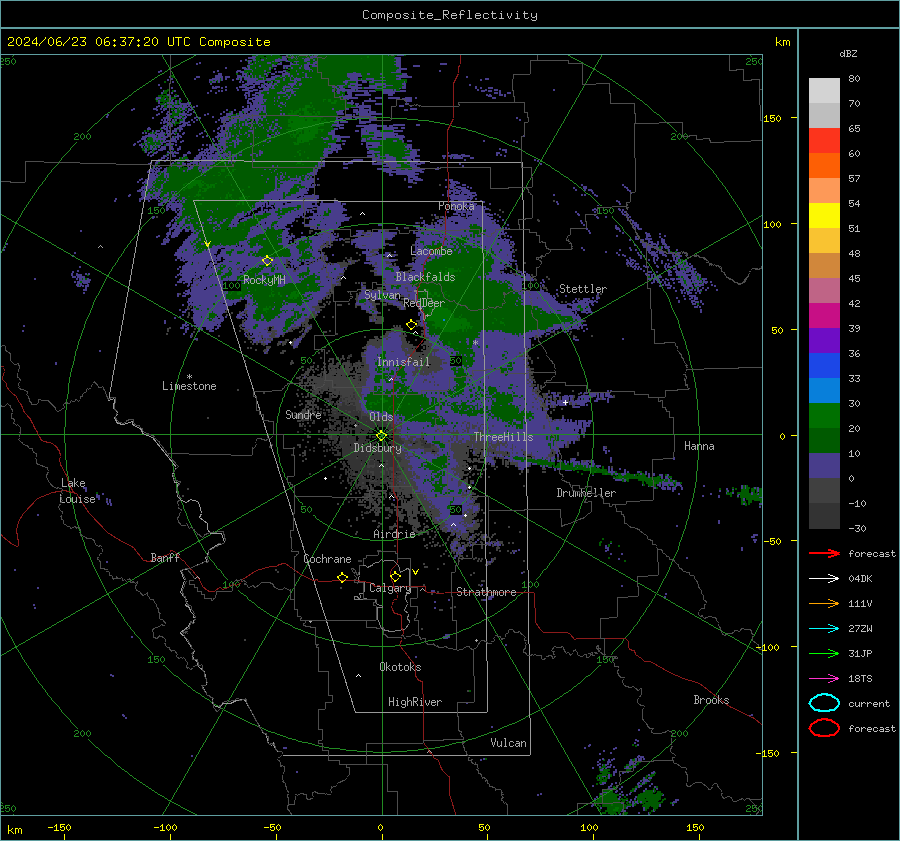This screenshot has width=900, height=841.
Task: Click the Ponoka town label
Action: pyautogui.click(x=456, y=206)
